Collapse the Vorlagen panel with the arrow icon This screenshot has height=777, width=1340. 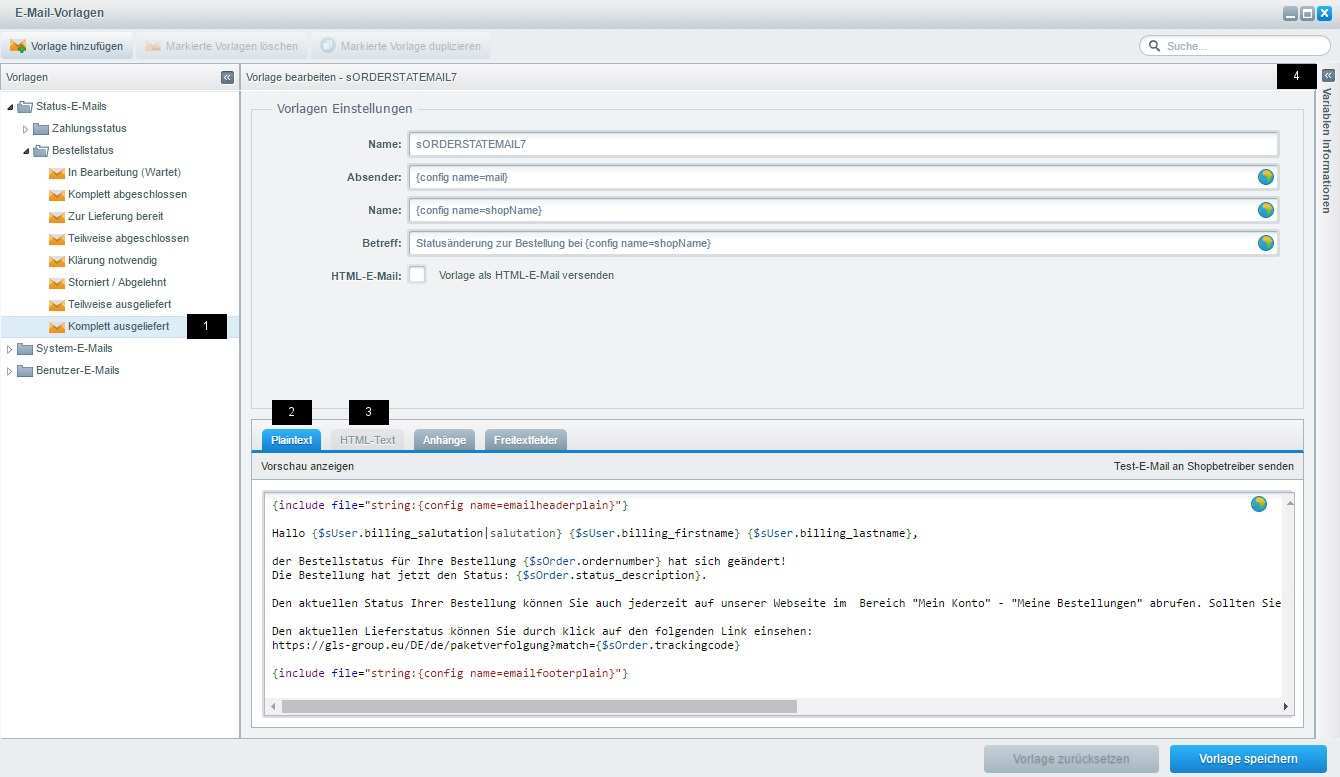pyautogui.click(x=227, y=77)
